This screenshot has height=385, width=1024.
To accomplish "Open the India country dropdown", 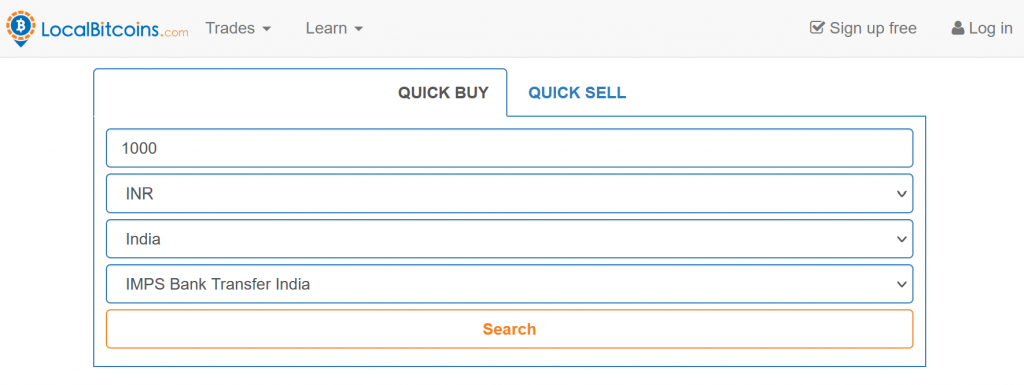I will coord(509,239).
